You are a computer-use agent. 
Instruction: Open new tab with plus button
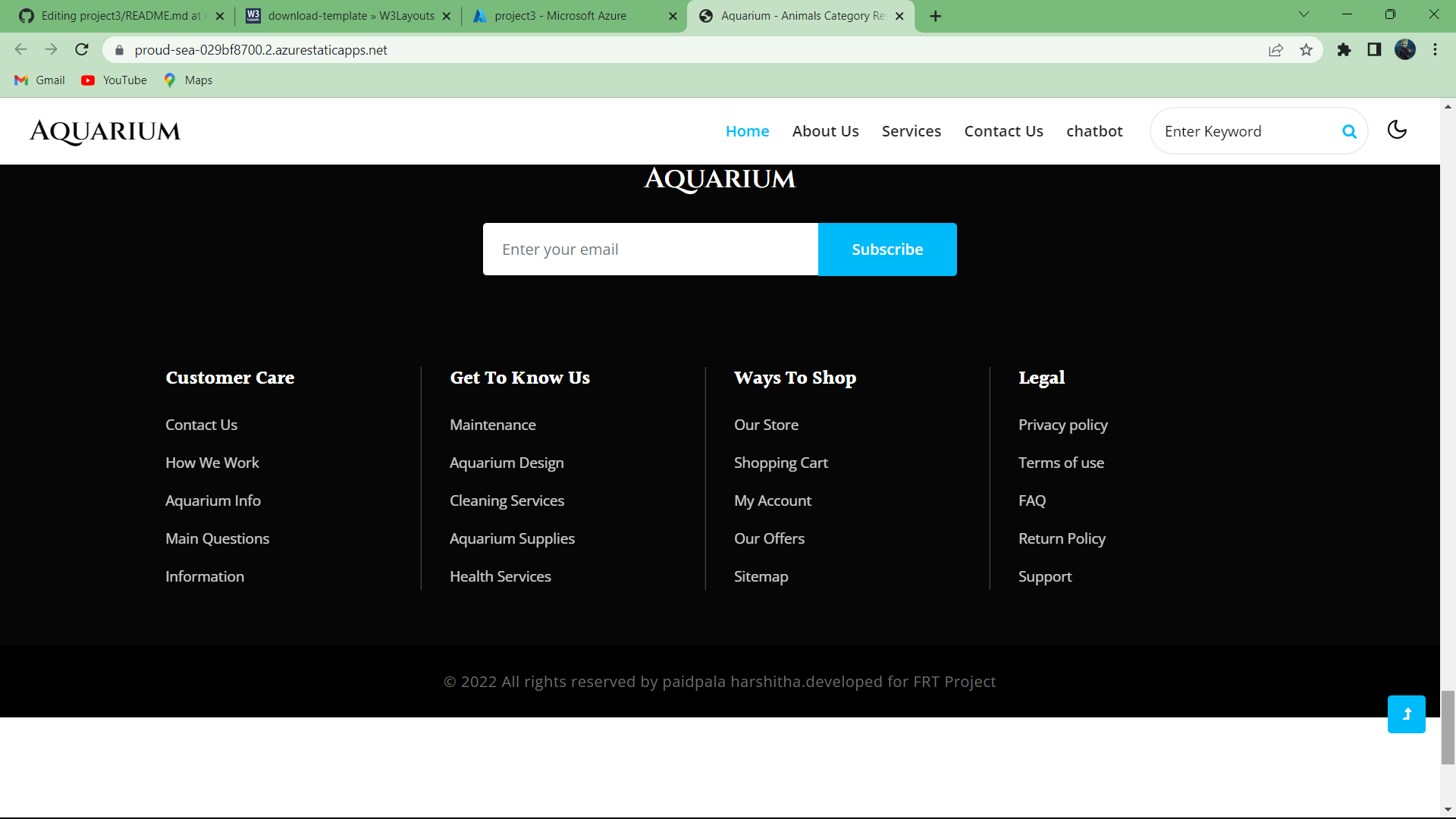(935, 16)
